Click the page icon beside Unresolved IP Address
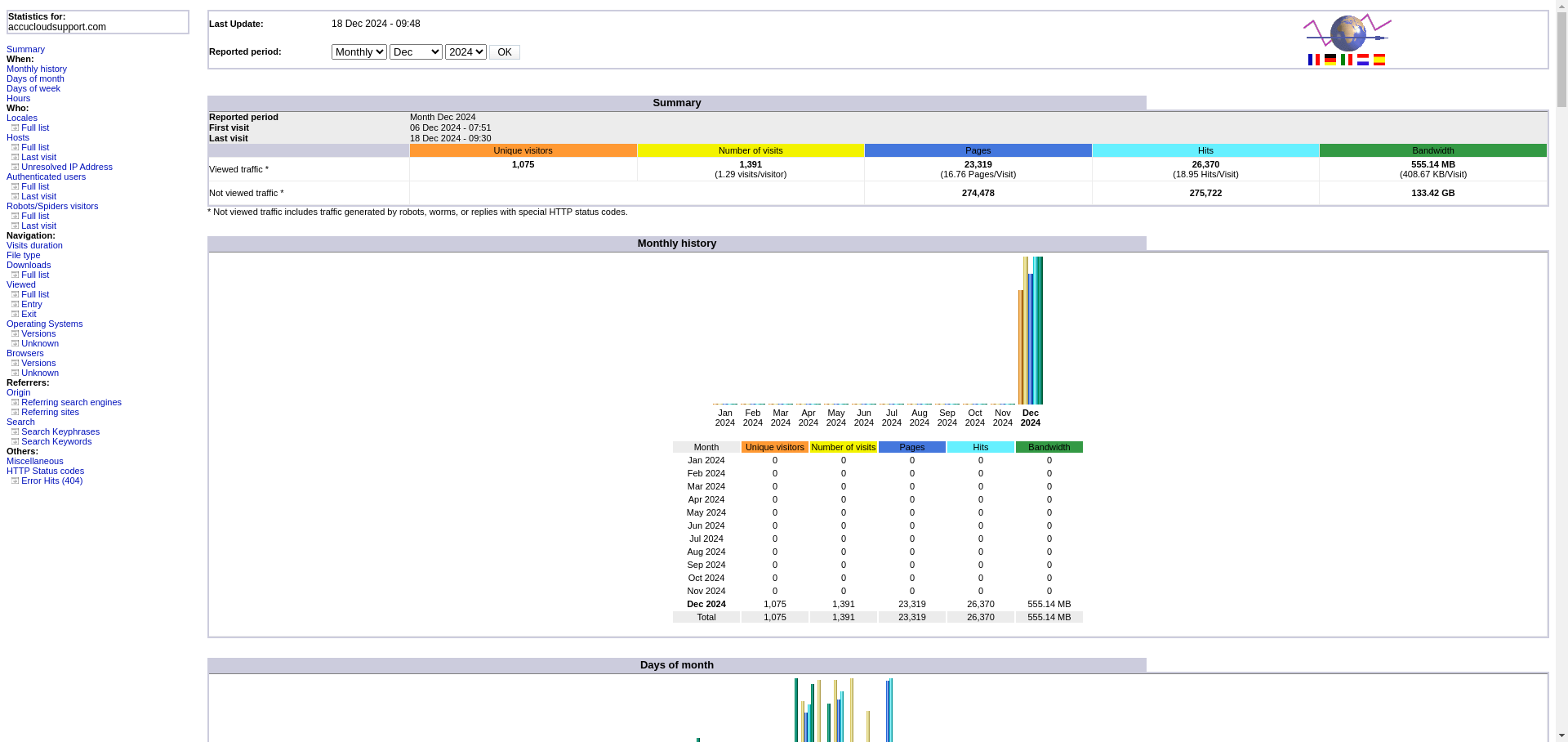Image resolution: width=1568 pixels, height=742 pixels. coord(15,167)
